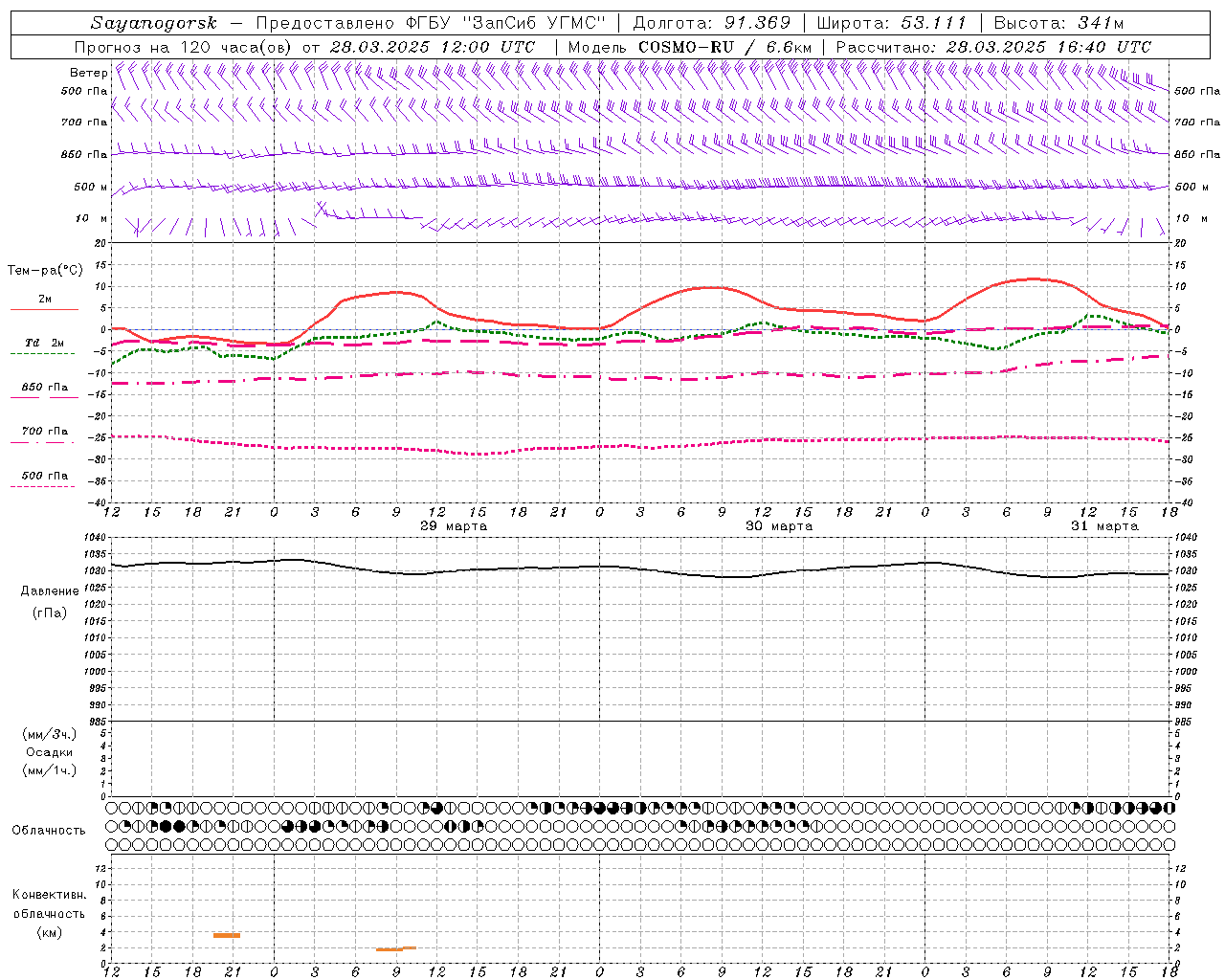Screen dimensions: 1225x980
Task: Click the first cloud circle in top cloudiness row
Action: pos(112,808)
